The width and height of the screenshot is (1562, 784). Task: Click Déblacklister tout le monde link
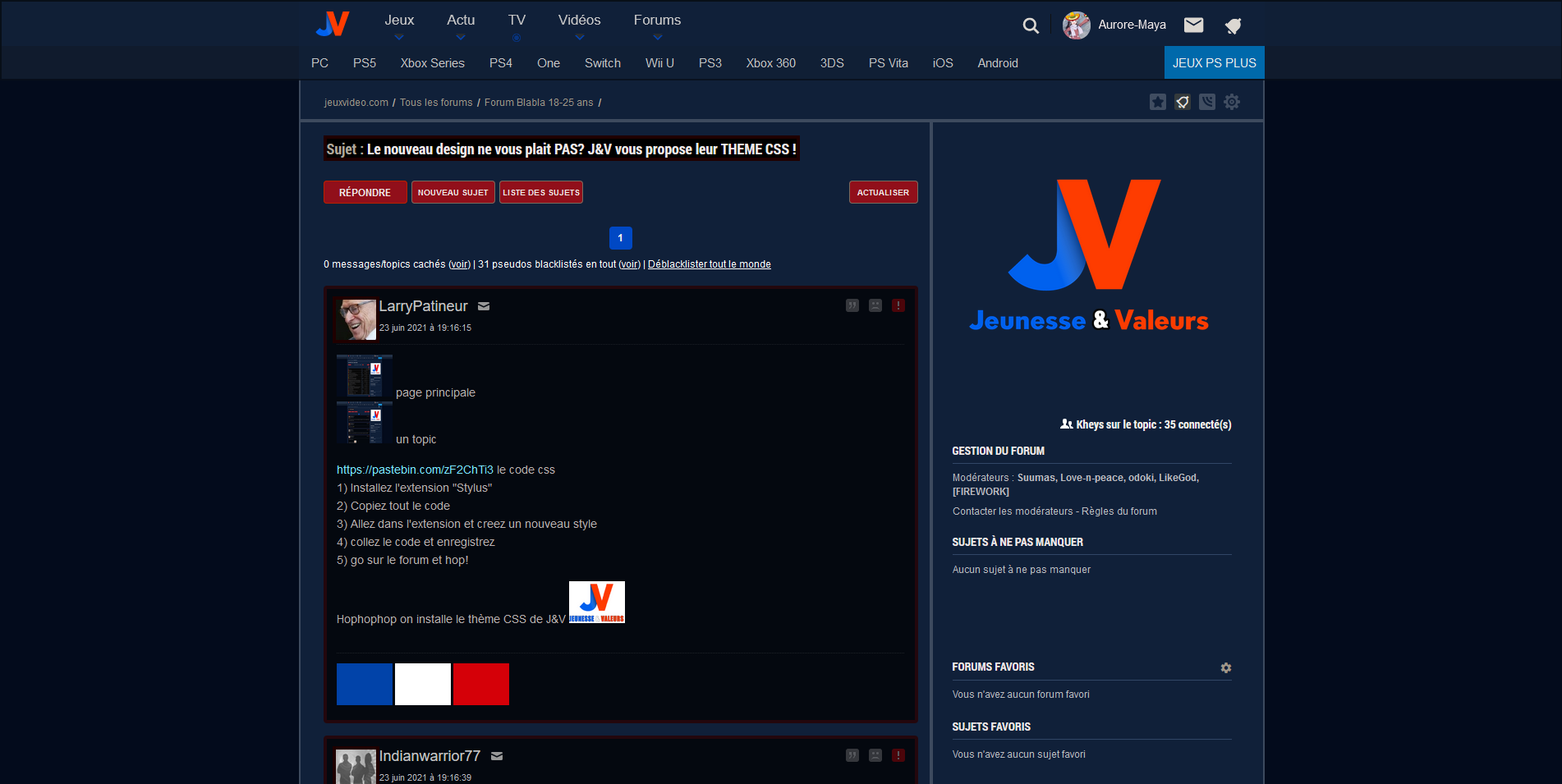(x=710, y=264)
